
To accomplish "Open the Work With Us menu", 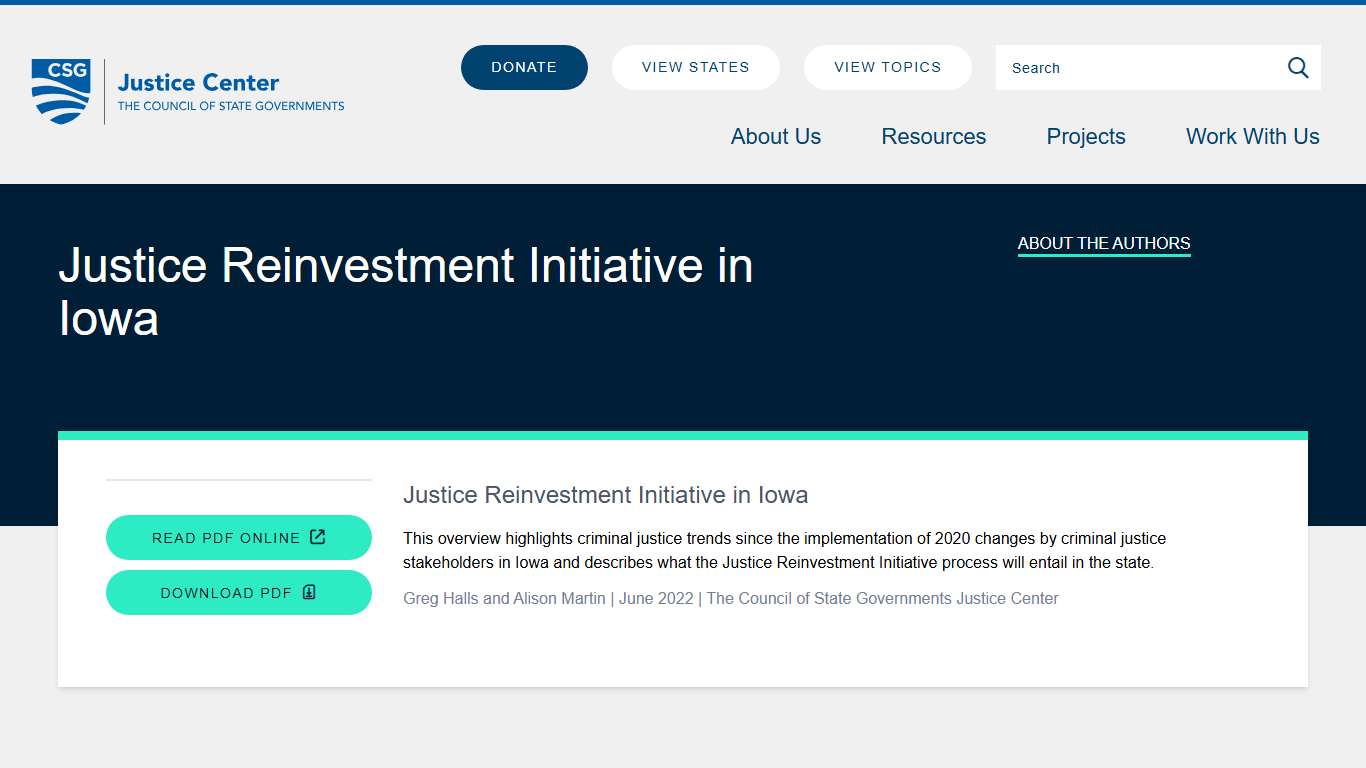I will click(x=1252, y=137).
